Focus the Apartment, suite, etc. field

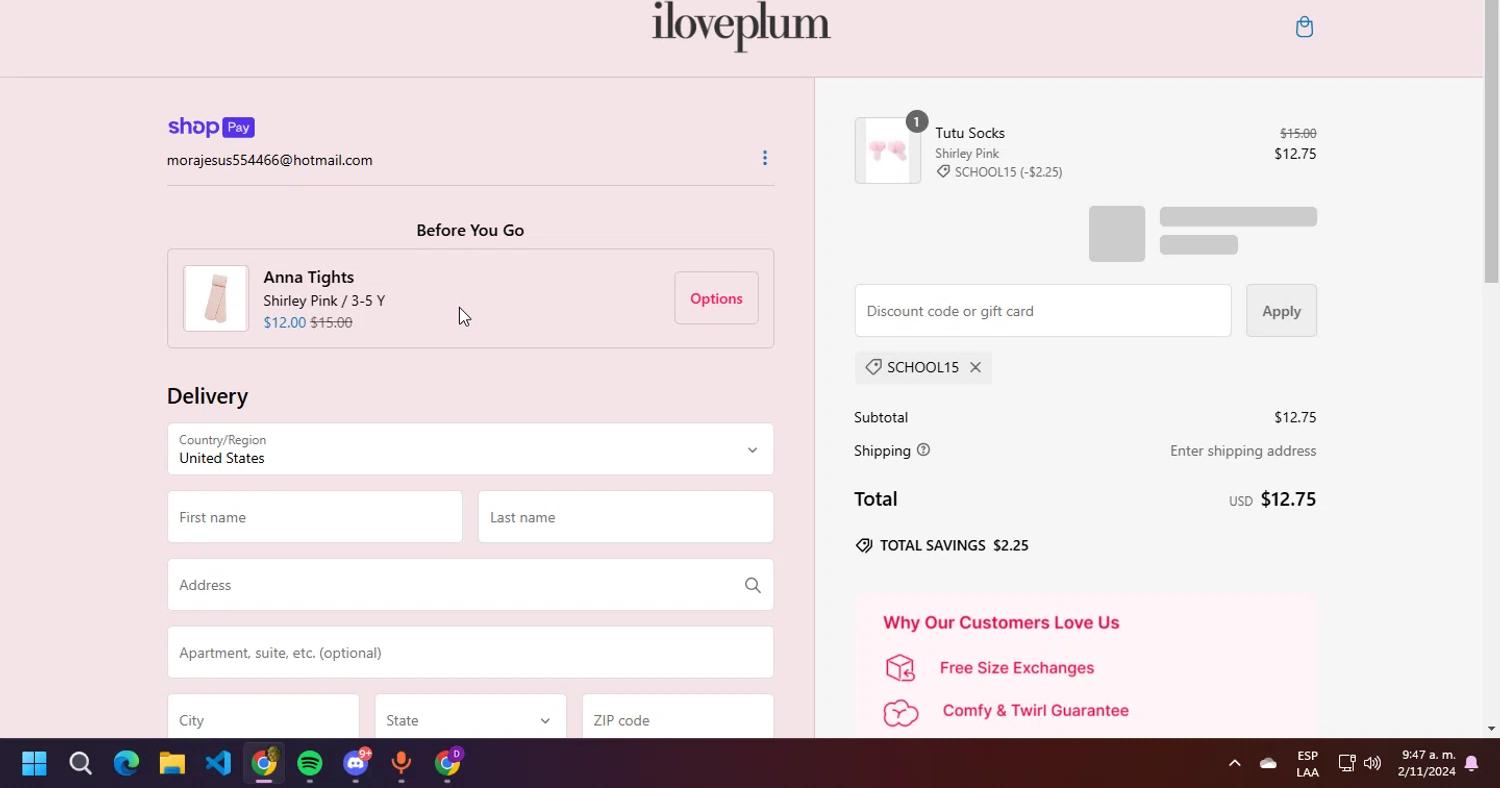pyautogui.click(x=470, y=652)
